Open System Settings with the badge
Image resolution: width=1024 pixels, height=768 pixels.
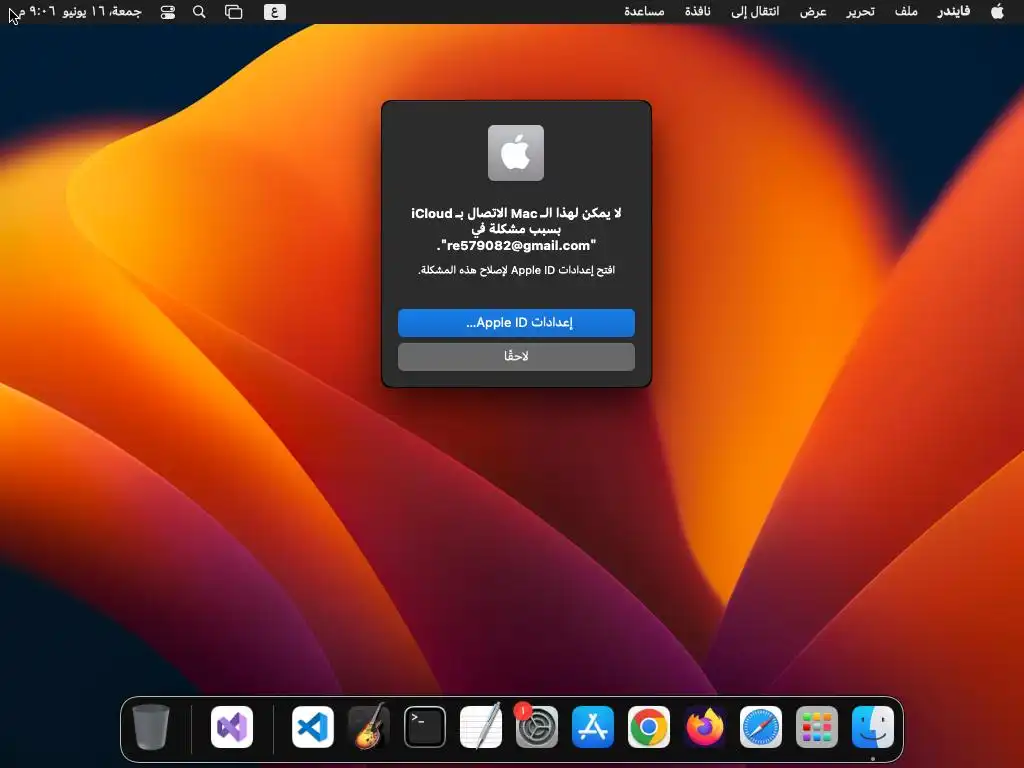point(536,727)
